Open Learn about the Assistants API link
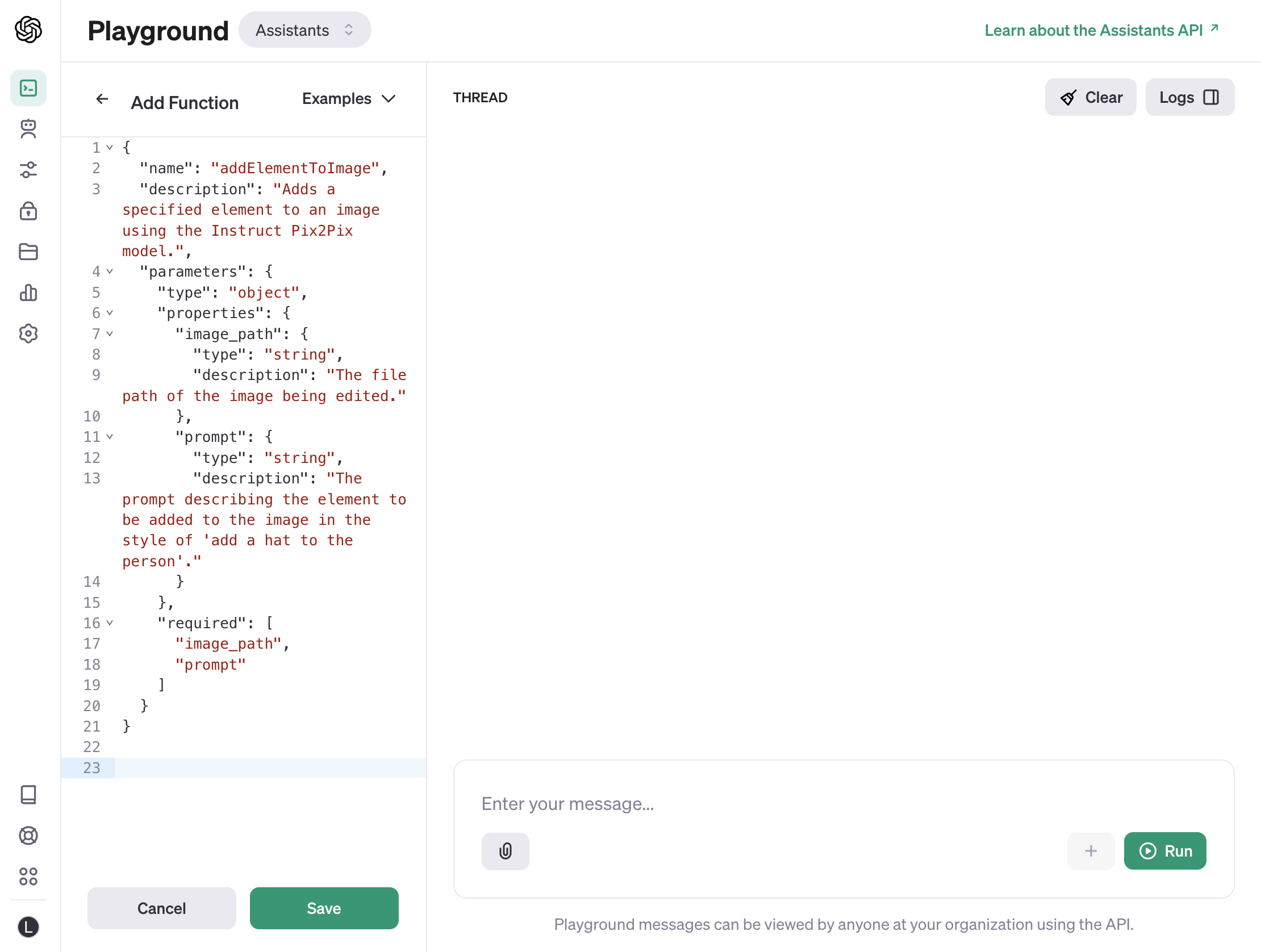 point(1101,30)
